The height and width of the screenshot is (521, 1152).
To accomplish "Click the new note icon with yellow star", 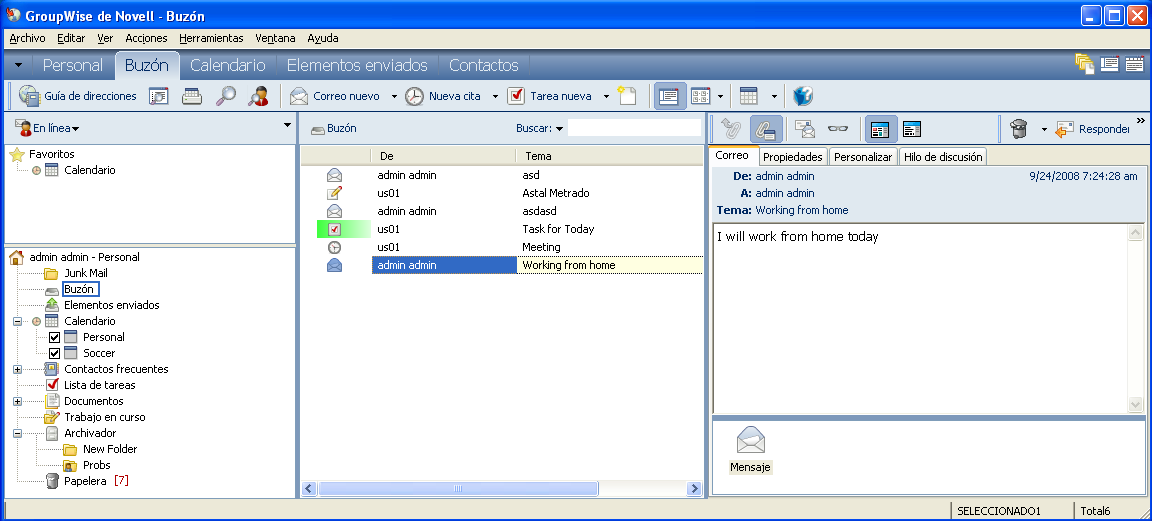I will pos(626,96).
